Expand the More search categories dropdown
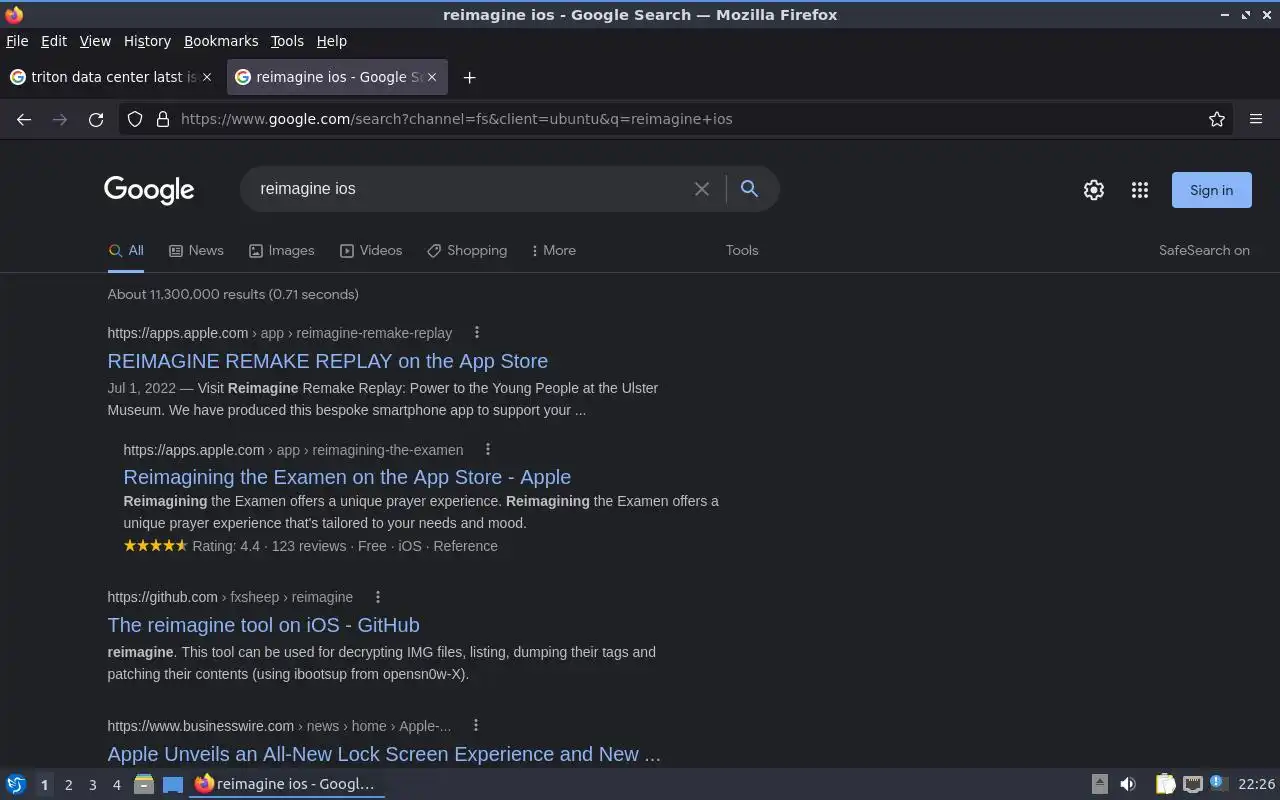 [x=554, y=251]
